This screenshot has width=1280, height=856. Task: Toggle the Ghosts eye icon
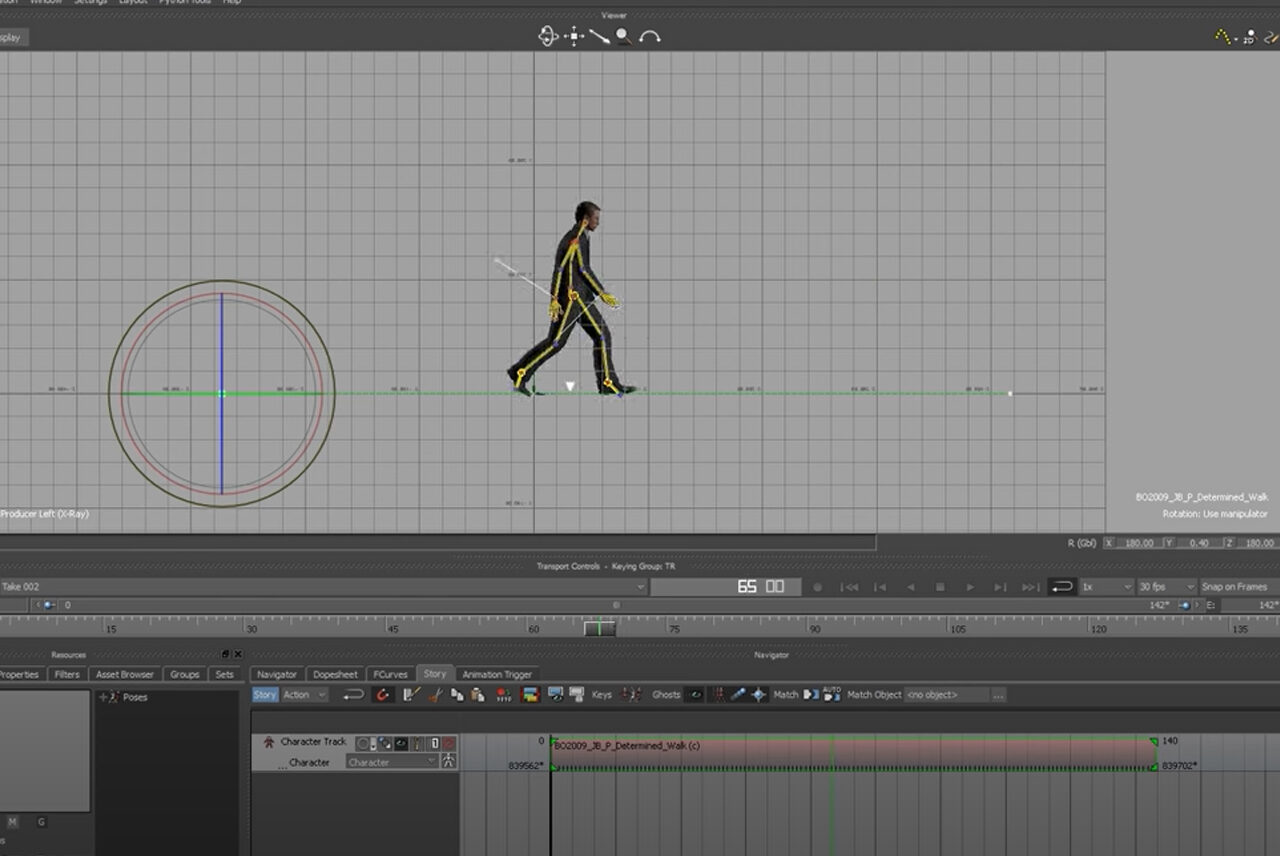(695, 695)
